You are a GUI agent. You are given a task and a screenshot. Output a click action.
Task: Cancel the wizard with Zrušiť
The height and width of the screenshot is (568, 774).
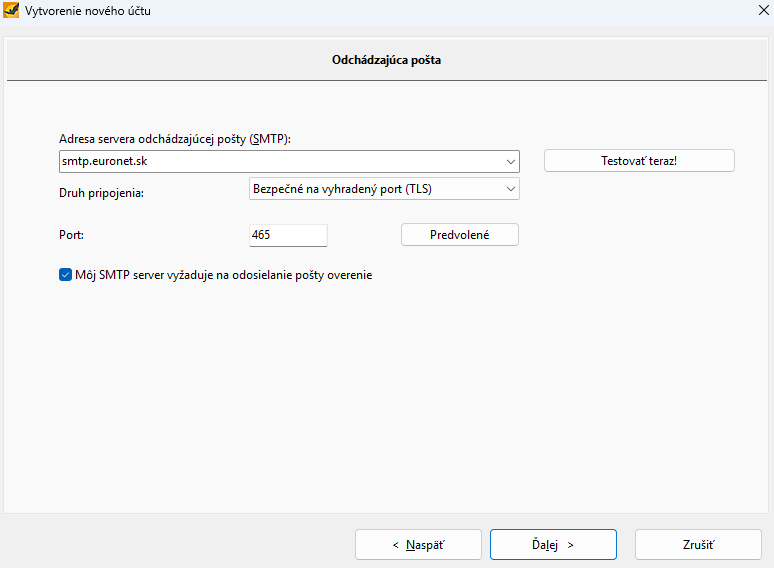point(698,545)
